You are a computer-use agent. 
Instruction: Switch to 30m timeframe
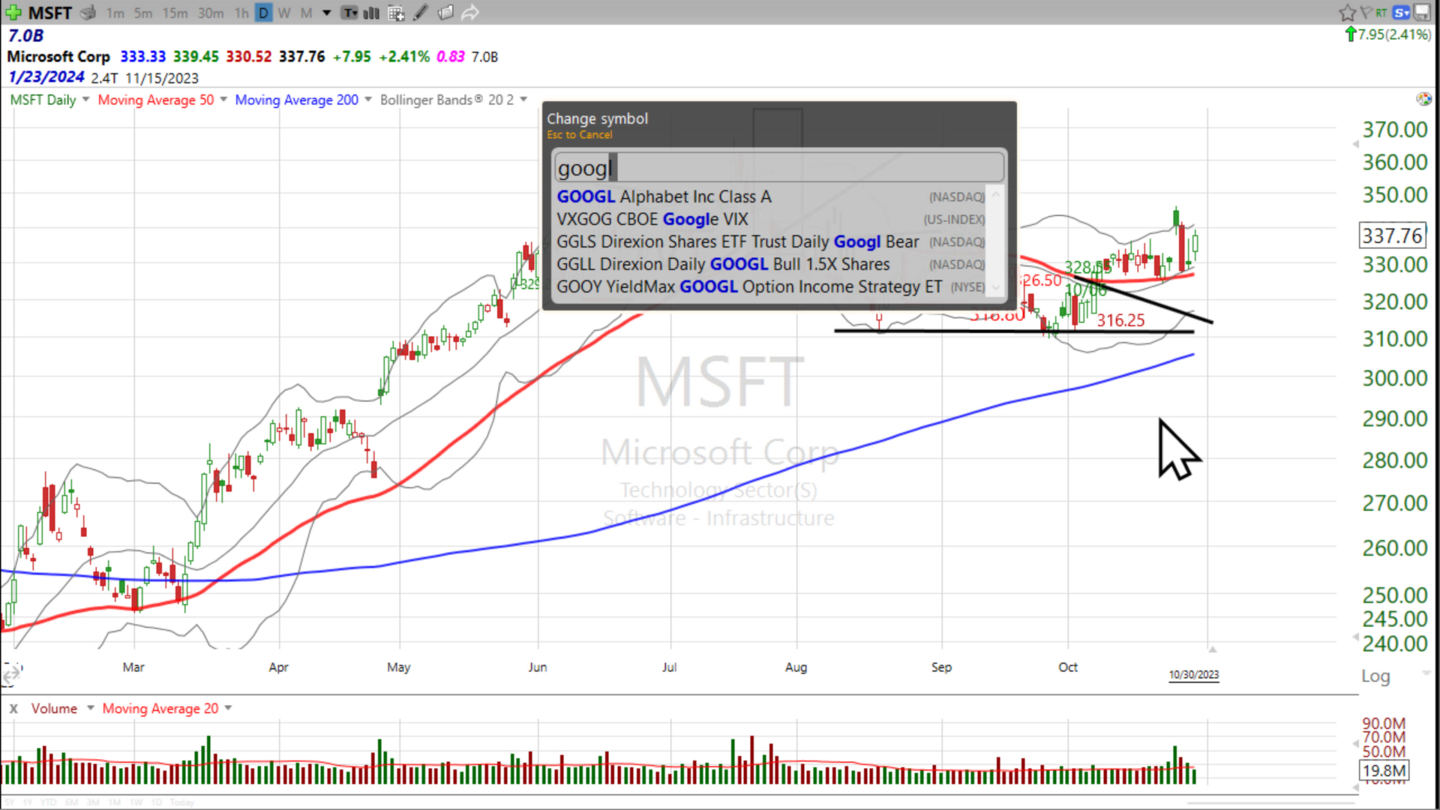pyautogui.click(x=211, y=13)
